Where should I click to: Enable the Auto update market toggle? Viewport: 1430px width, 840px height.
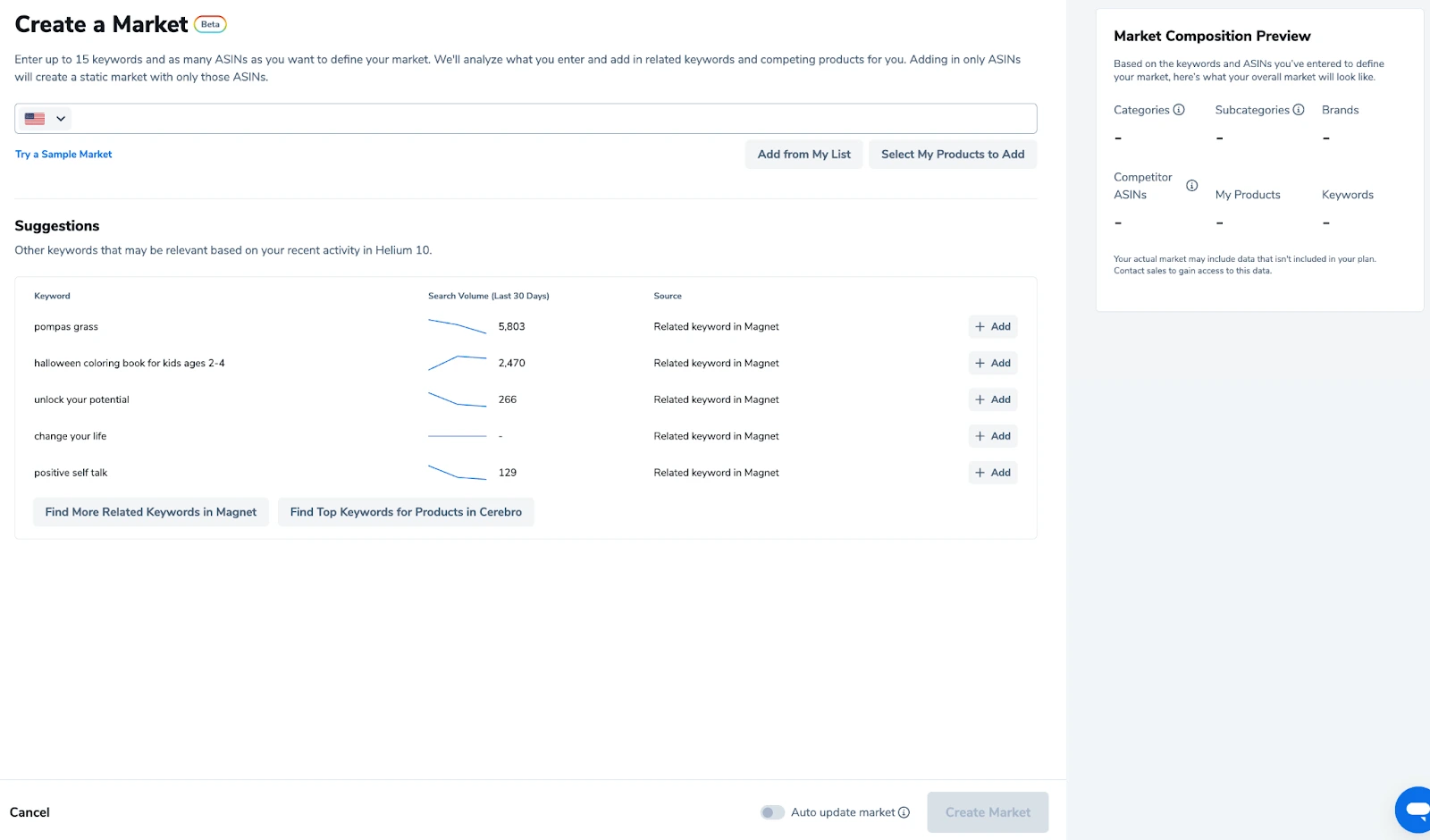772,812
